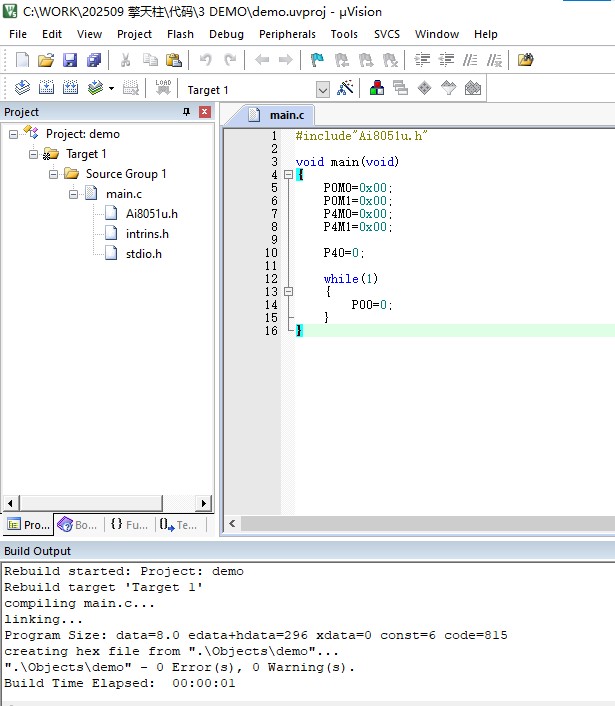Click the Rebuild all target files icon
This screenshot has width=615, height=706.
click(x=70, y=89)
